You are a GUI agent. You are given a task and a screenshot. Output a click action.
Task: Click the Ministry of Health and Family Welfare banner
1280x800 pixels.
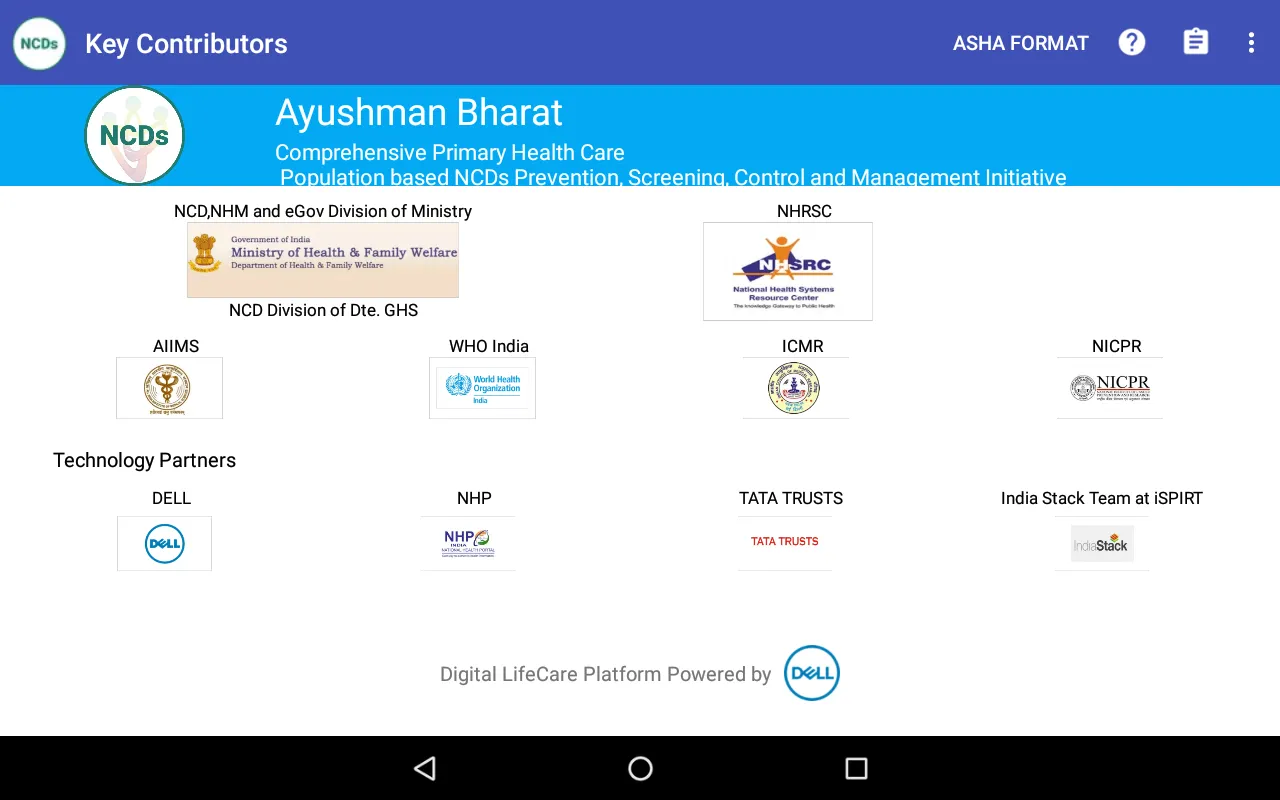(322, 260)
